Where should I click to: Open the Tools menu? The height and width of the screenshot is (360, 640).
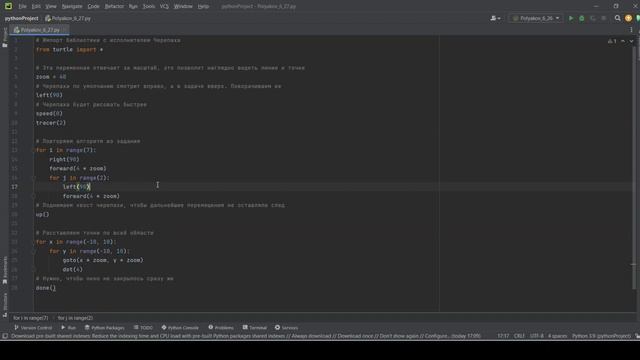coord(149,6)
